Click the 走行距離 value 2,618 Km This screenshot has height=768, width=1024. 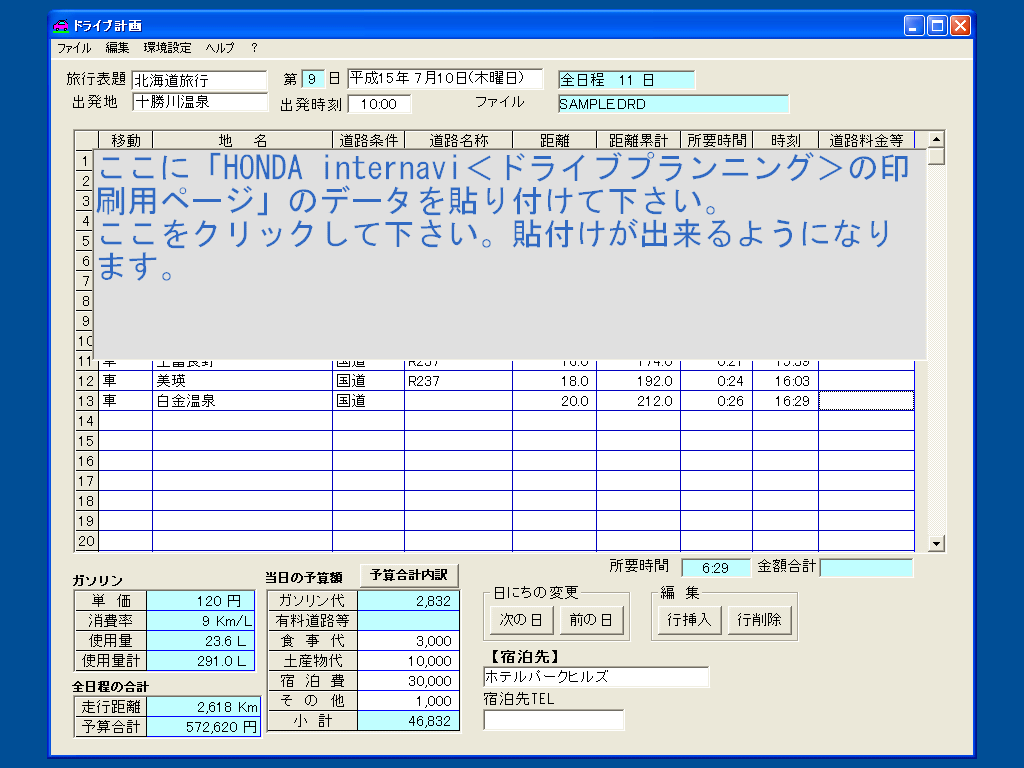(x=204, y=707)
